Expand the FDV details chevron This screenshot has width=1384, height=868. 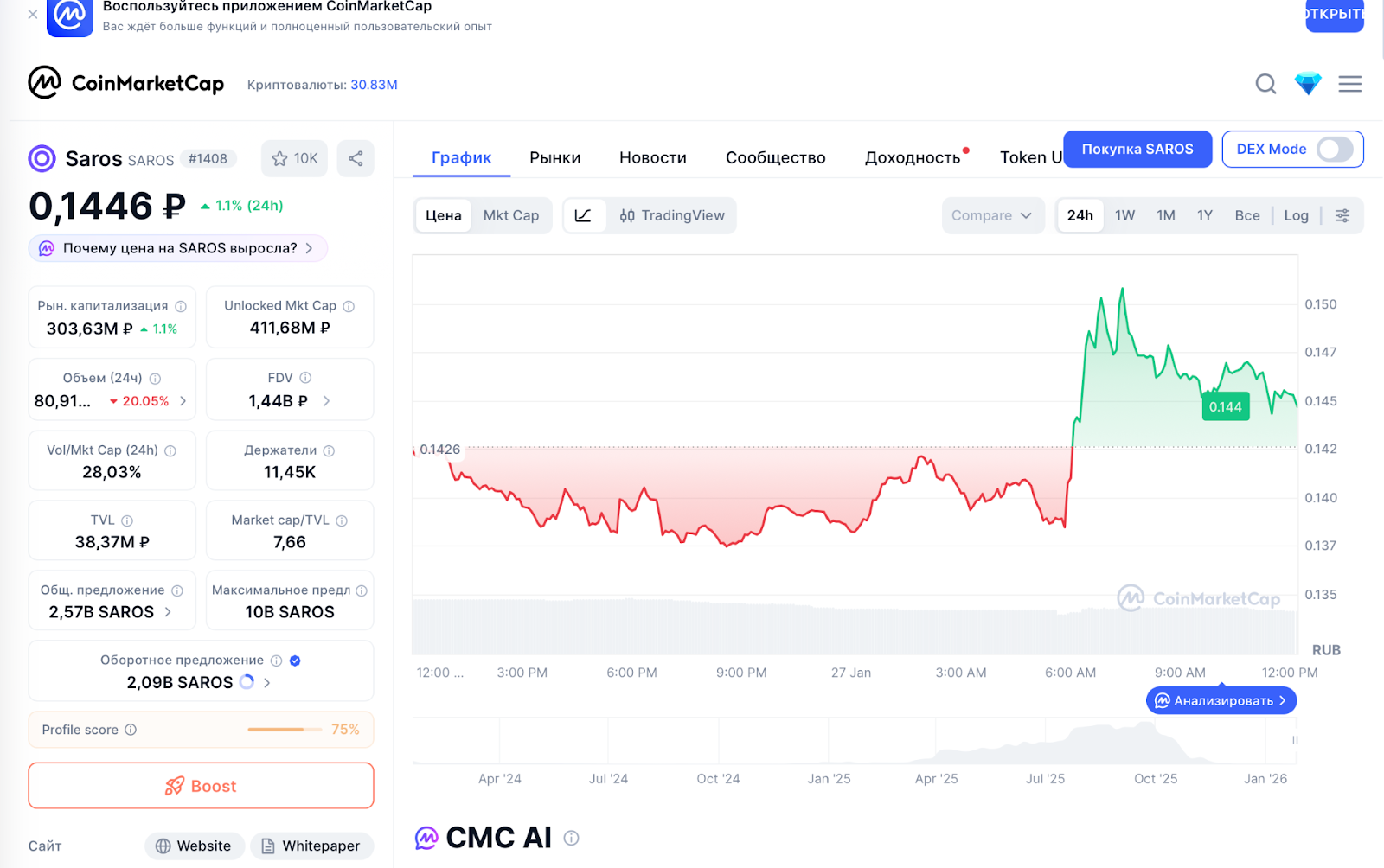(326, 401)
